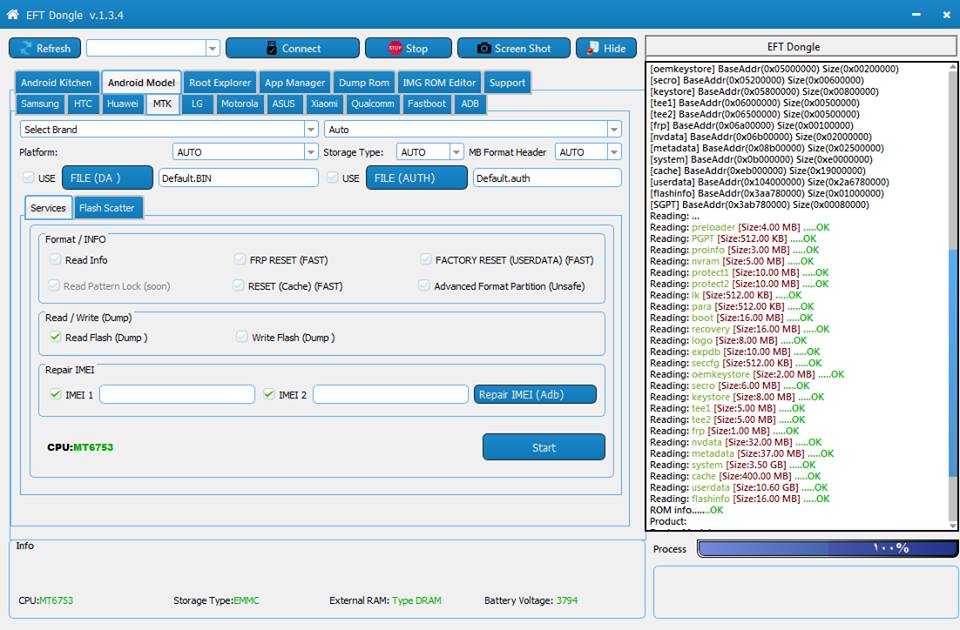This screenshot has height=630, width=960.
Task: Select the MTK tab
Action: coord(162,103)
